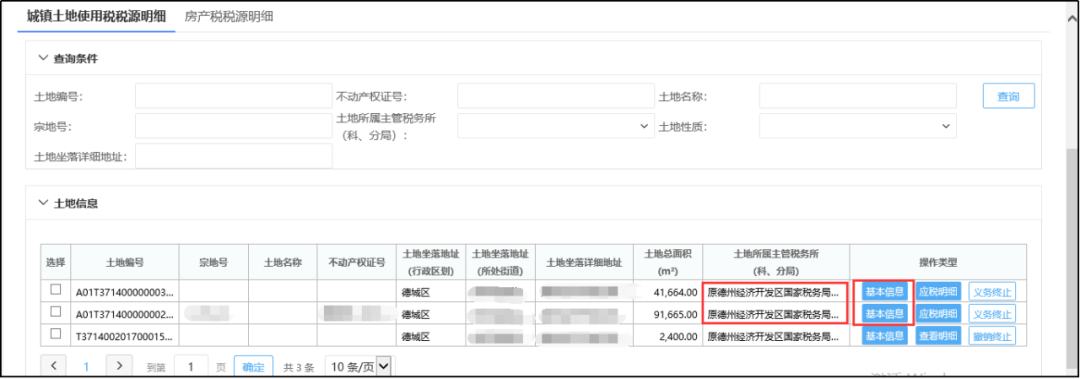
Task: Click land number A01T371400000003 cell
Action: [x=125, y=291]
